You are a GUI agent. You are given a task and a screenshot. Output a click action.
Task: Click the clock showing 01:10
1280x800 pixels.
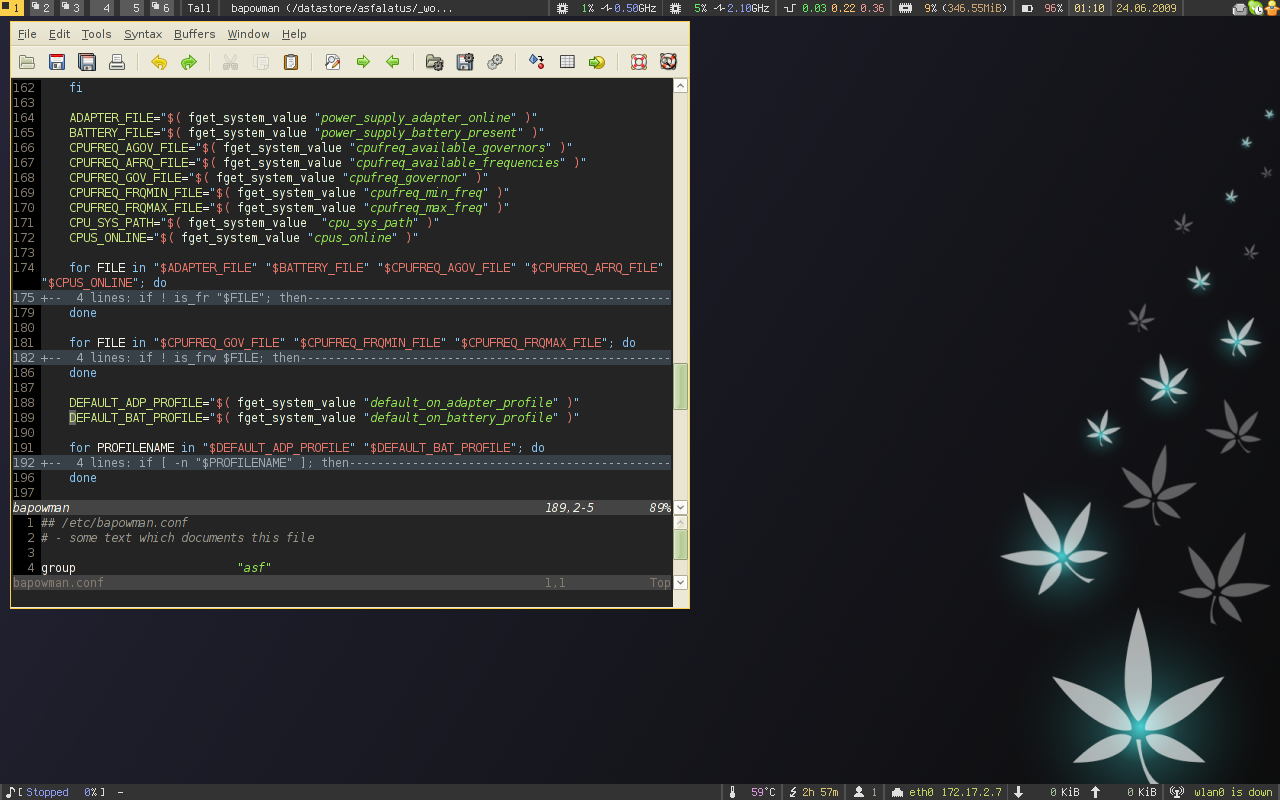pos(1088,8)
